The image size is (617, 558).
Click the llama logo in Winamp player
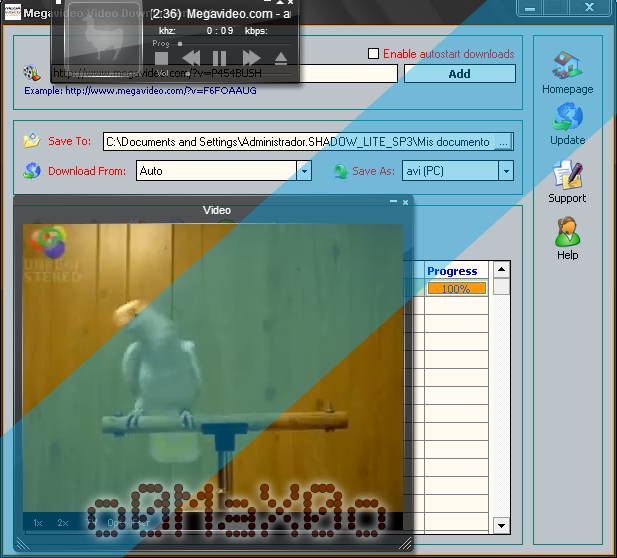coord(103,39)
